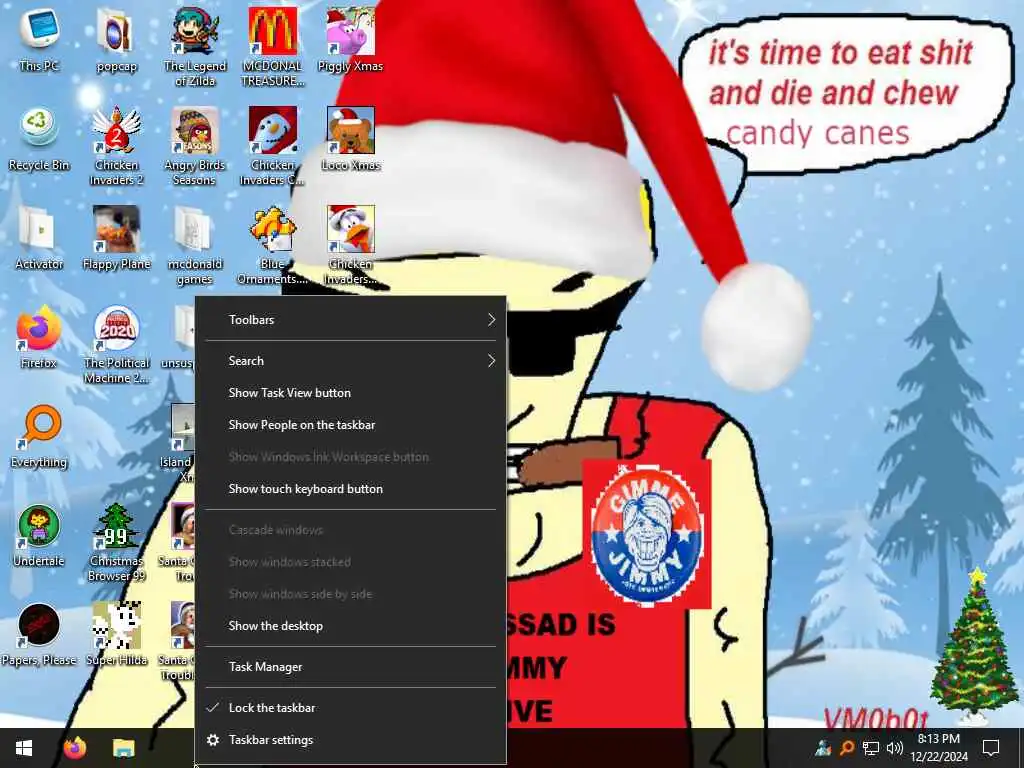This screenshot has height=768, width=1024.
Task: Open Christmas Browser 99 icon
Action: [x=116, y=541]
